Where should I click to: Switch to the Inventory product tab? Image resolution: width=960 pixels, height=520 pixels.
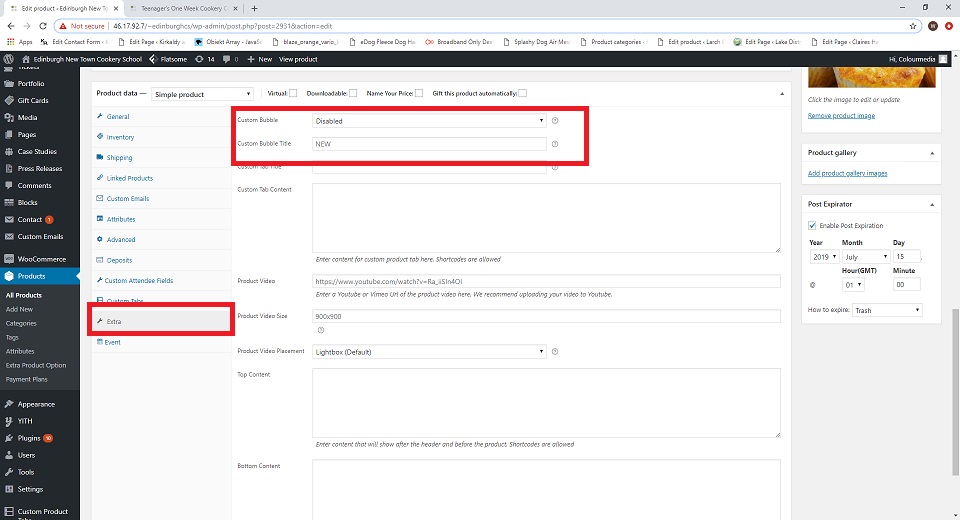[120, 137]
